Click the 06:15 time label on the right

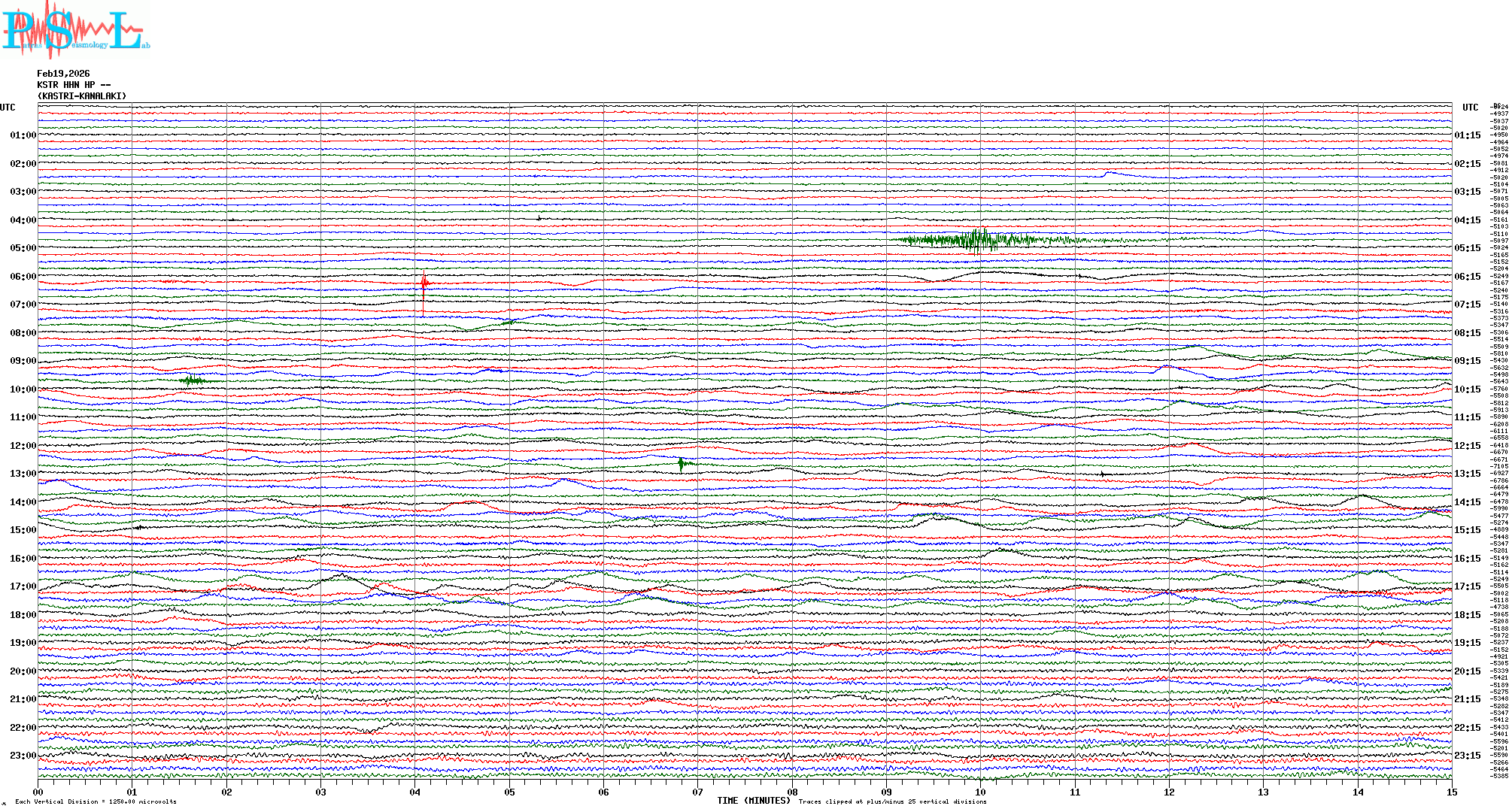coord(1467,277)
